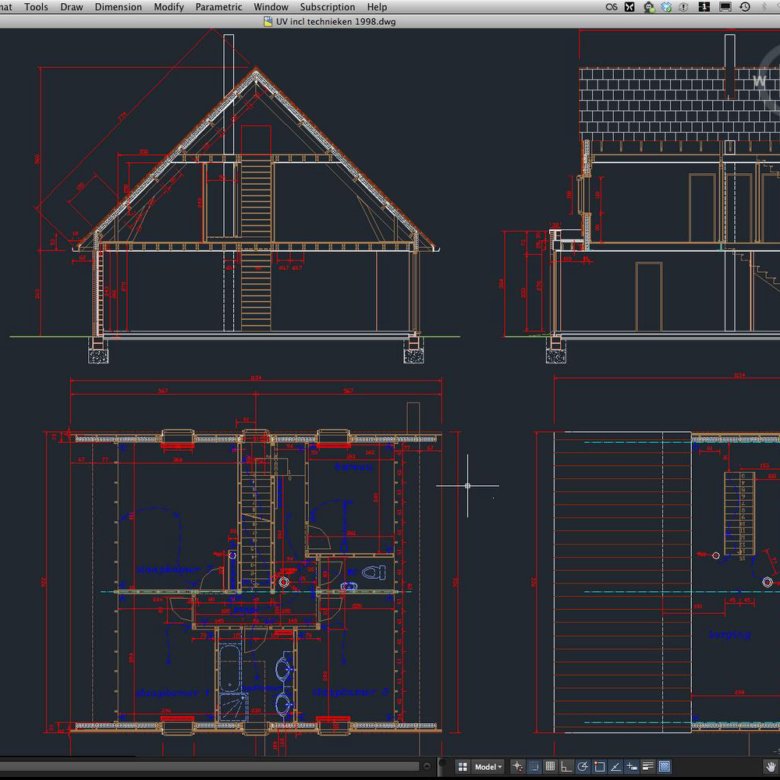Click the ortho mode icon

tap(566, 767)
